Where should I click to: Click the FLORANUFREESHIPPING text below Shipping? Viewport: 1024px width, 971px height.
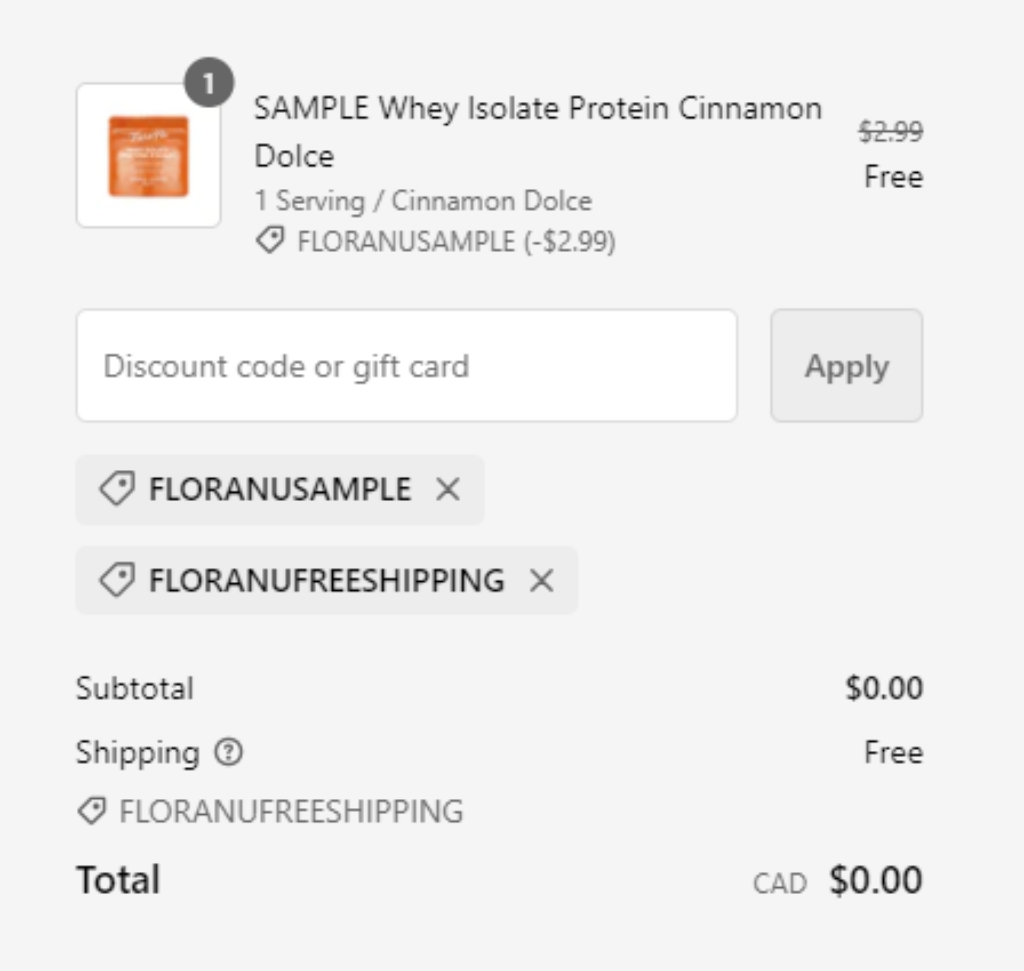pyautogui.click(x=291, y=811)
